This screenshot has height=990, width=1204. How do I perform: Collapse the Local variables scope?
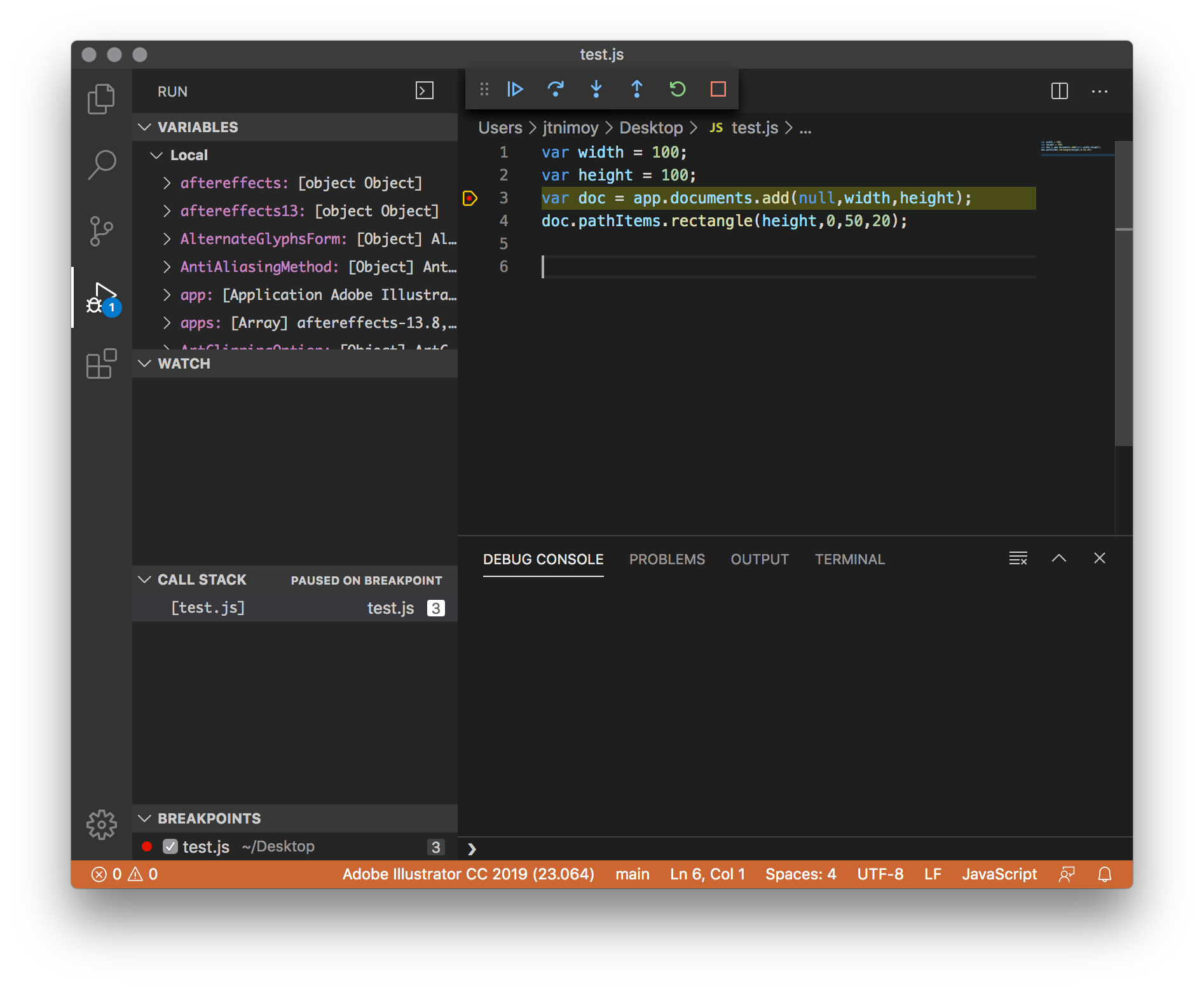click(x=157, y=154)
